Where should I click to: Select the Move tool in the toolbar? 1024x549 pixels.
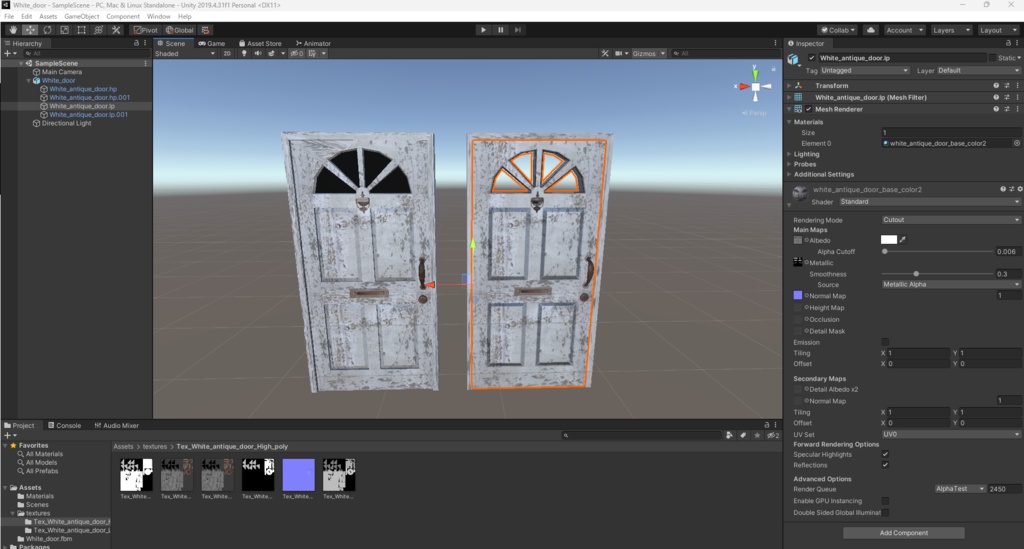[30, 30]
